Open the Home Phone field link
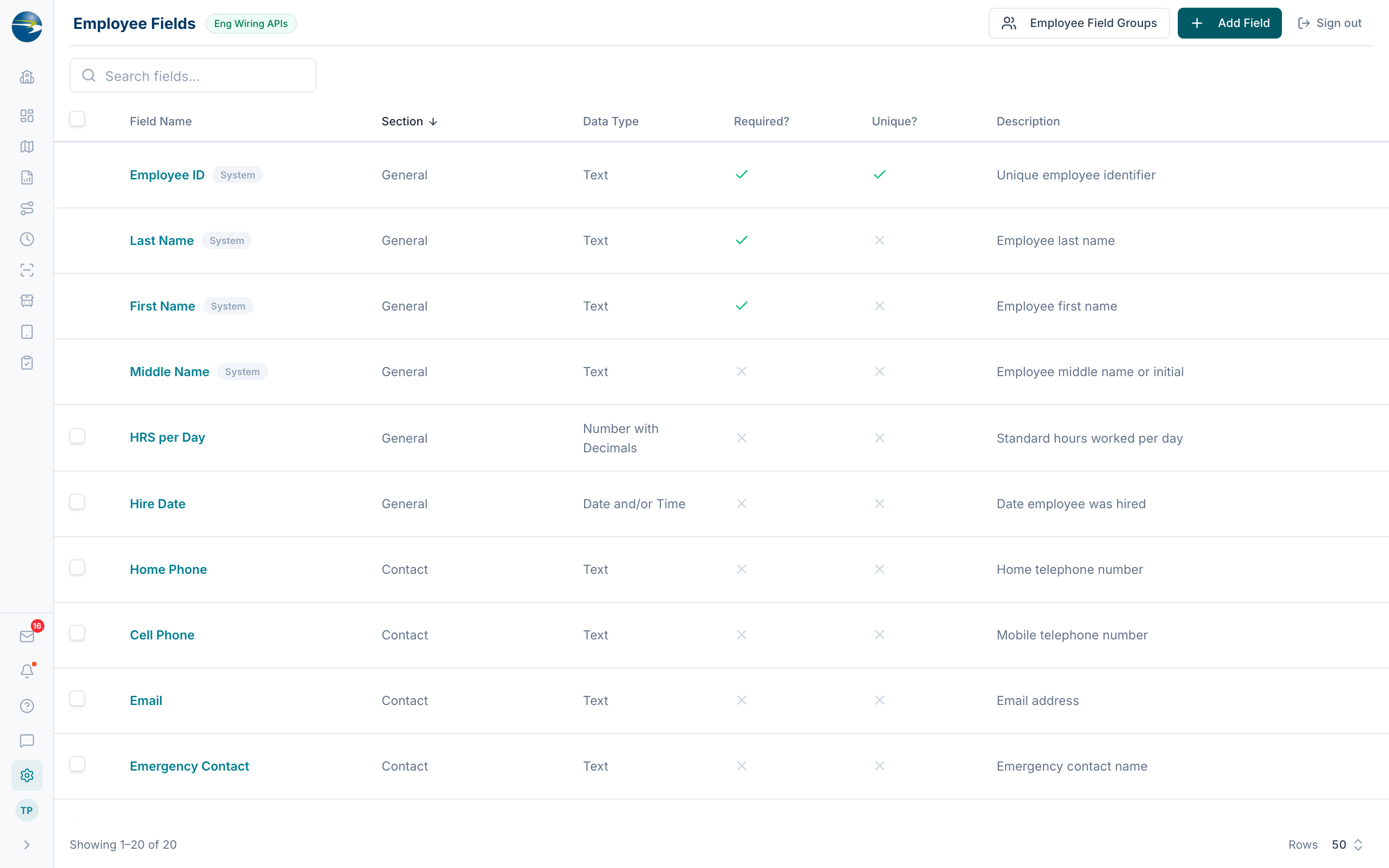The height and width of the screenshot is (868, 1389). click(168, 570)
